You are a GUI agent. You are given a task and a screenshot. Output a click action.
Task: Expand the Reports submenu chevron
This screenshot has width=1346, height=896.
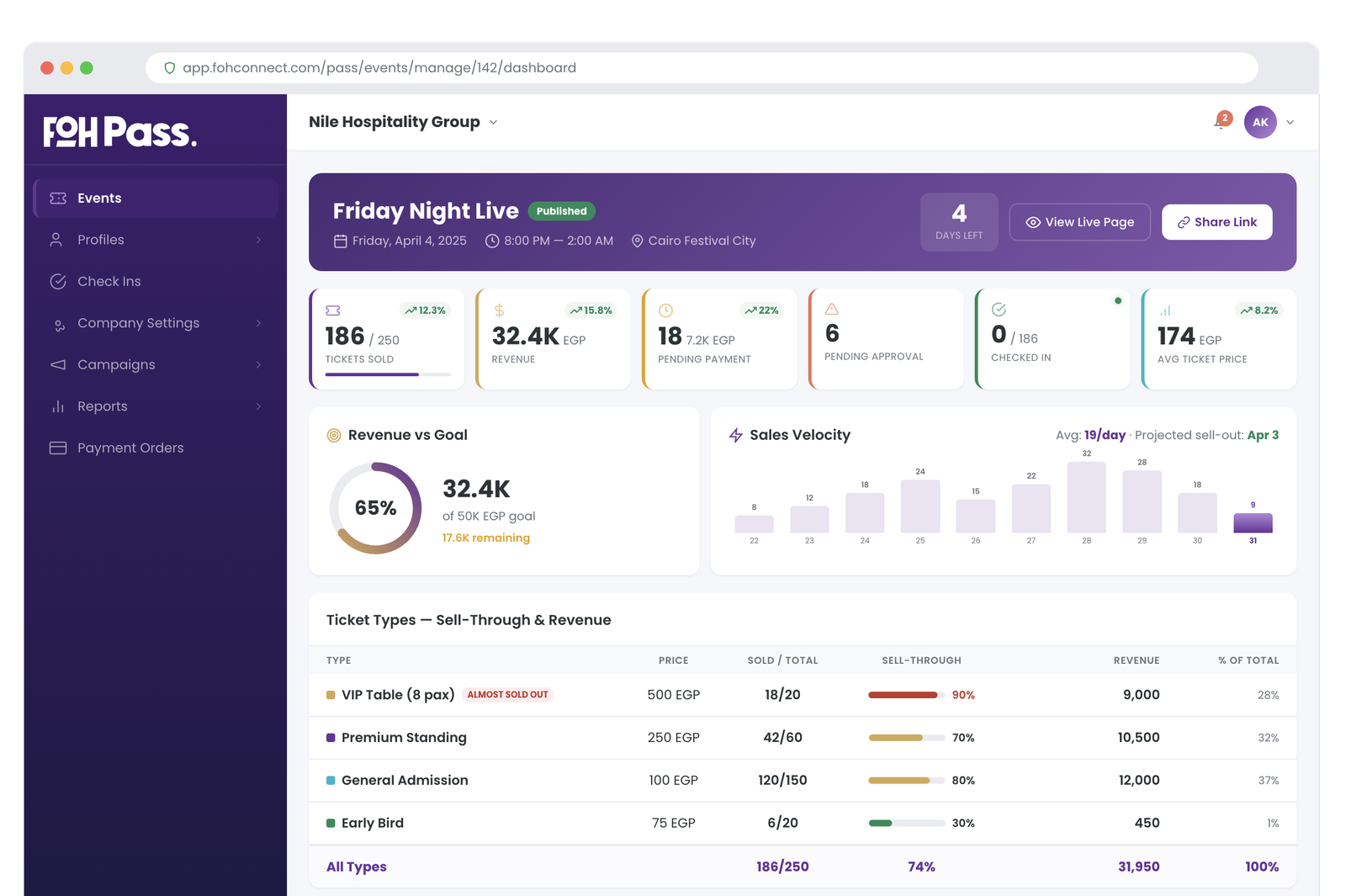click(x=257, y=406)
